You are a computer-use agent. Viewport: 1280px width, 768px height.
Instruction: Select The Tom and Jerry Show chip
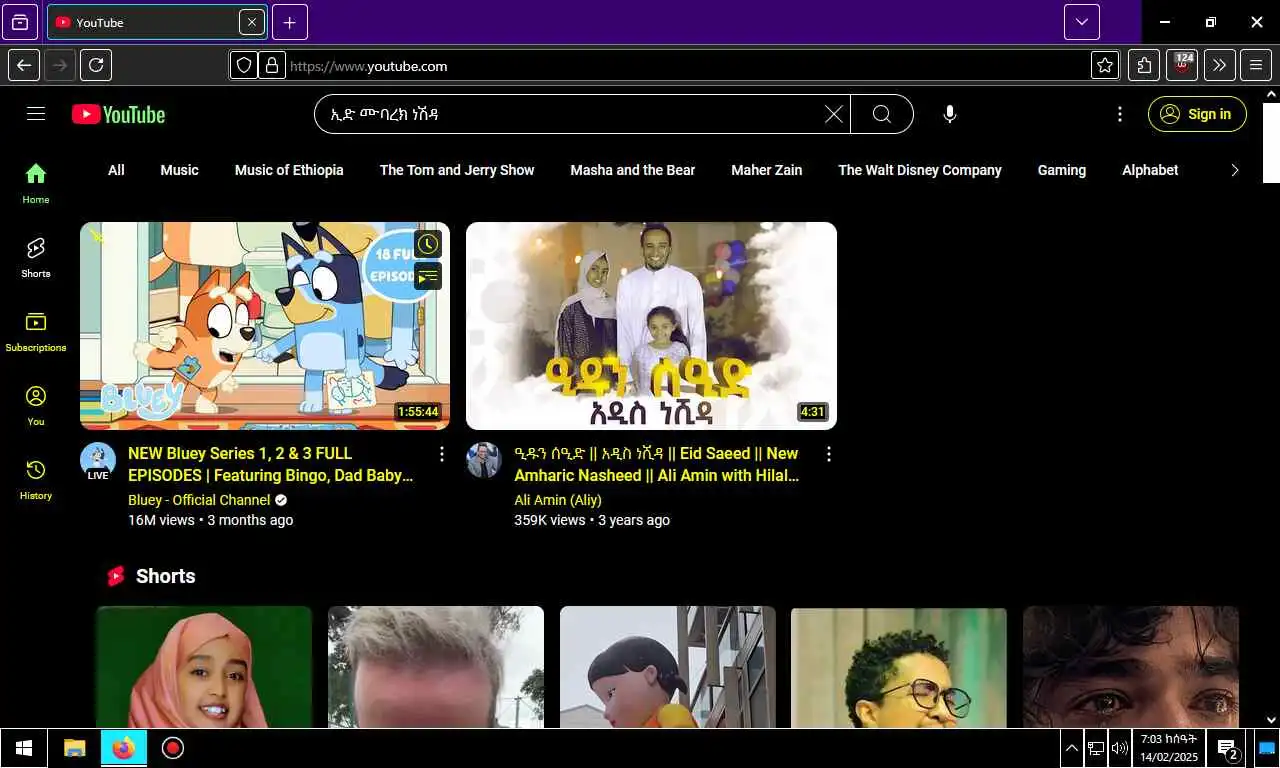457,170
